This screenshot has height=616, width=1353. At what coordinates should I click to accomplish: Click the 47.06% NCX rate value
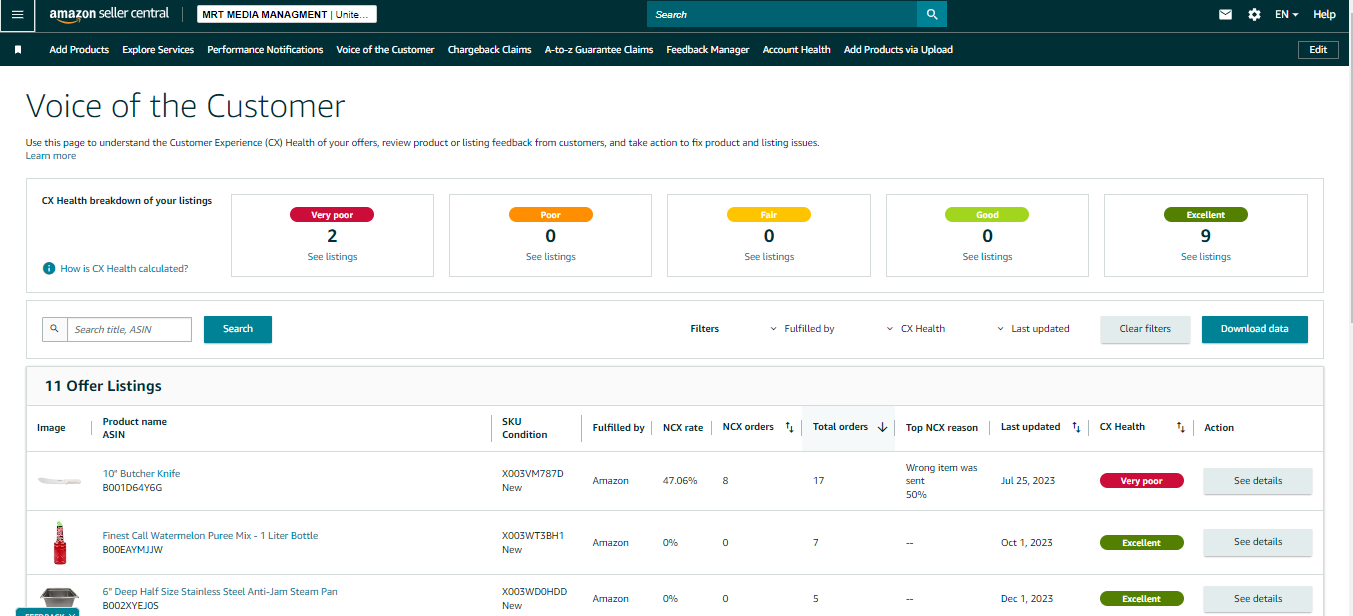[680, 481]
